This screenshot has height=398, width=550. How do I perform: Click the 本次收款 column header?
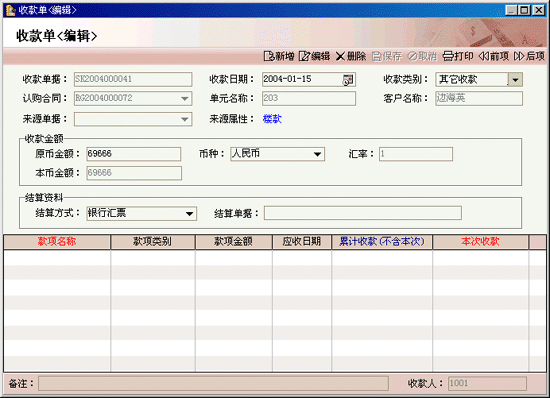tap(481, 242)
